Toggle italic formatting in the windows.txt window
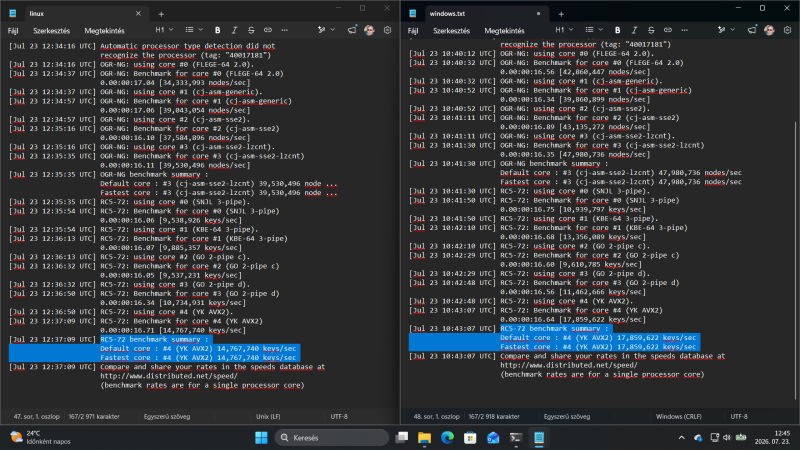This screenshot has width=800, height=450. (634, 30)
